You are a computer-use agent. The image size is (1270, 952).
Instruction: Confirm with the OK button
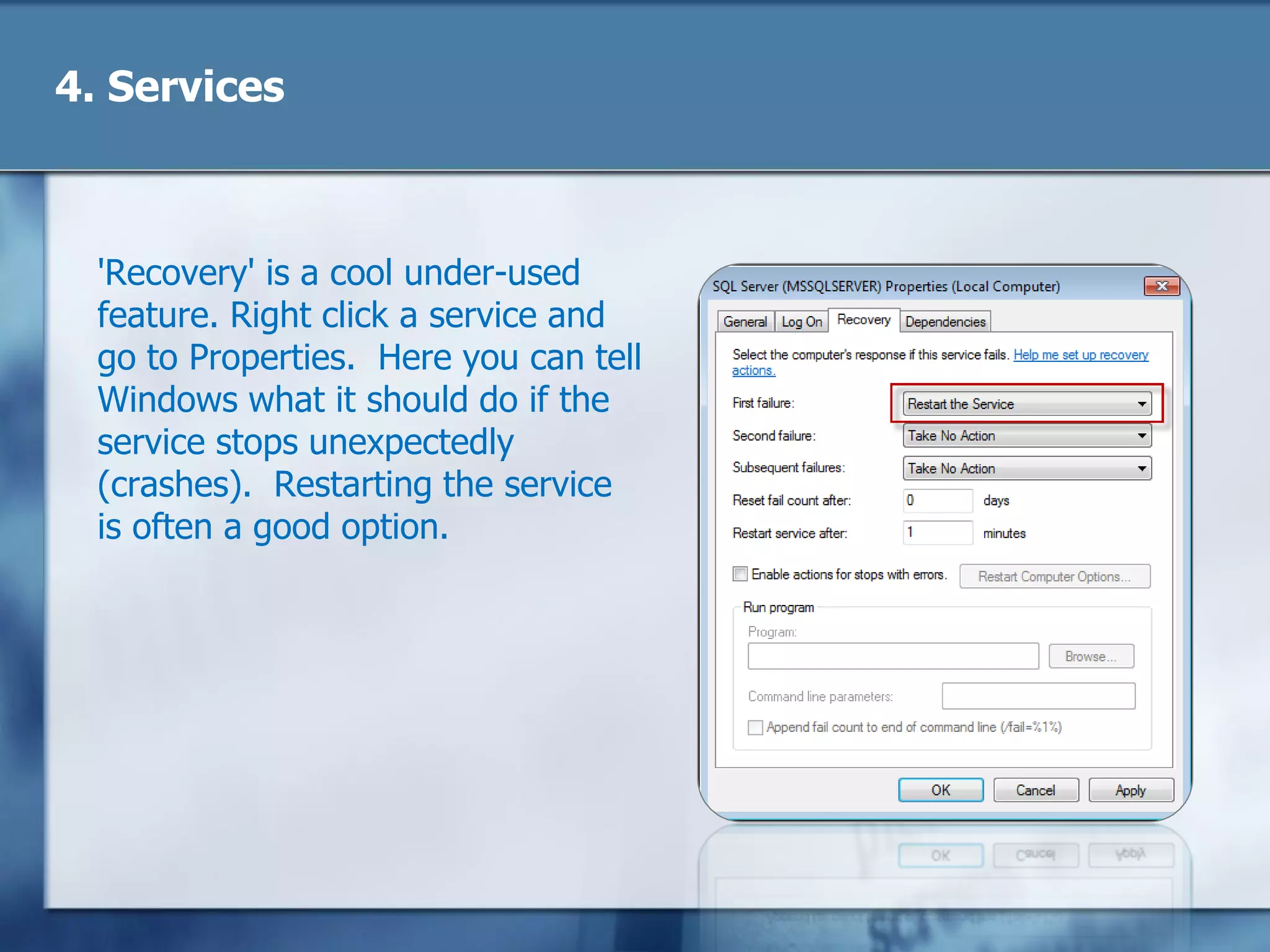941,790
